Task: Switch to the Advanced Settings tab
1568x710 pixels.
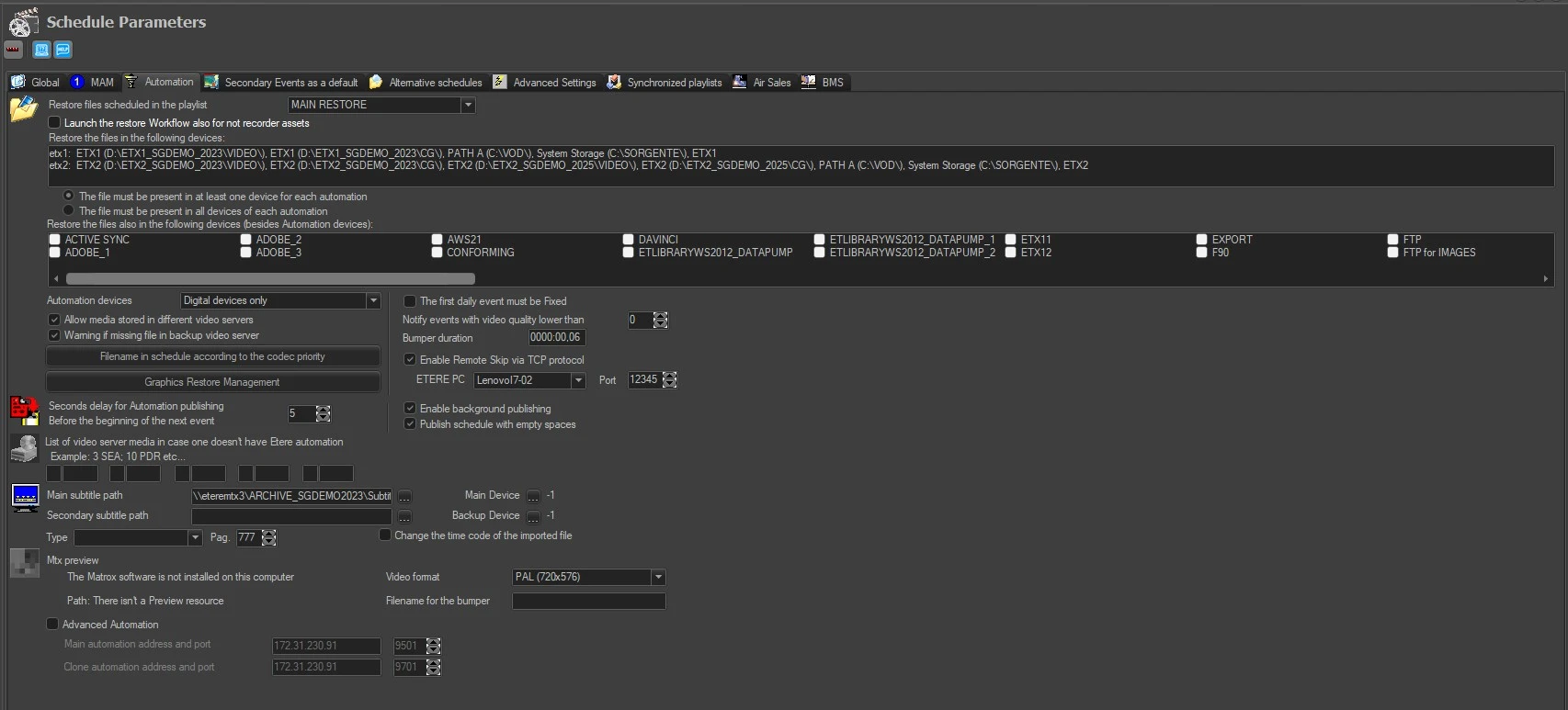Action: coord(545,83)
